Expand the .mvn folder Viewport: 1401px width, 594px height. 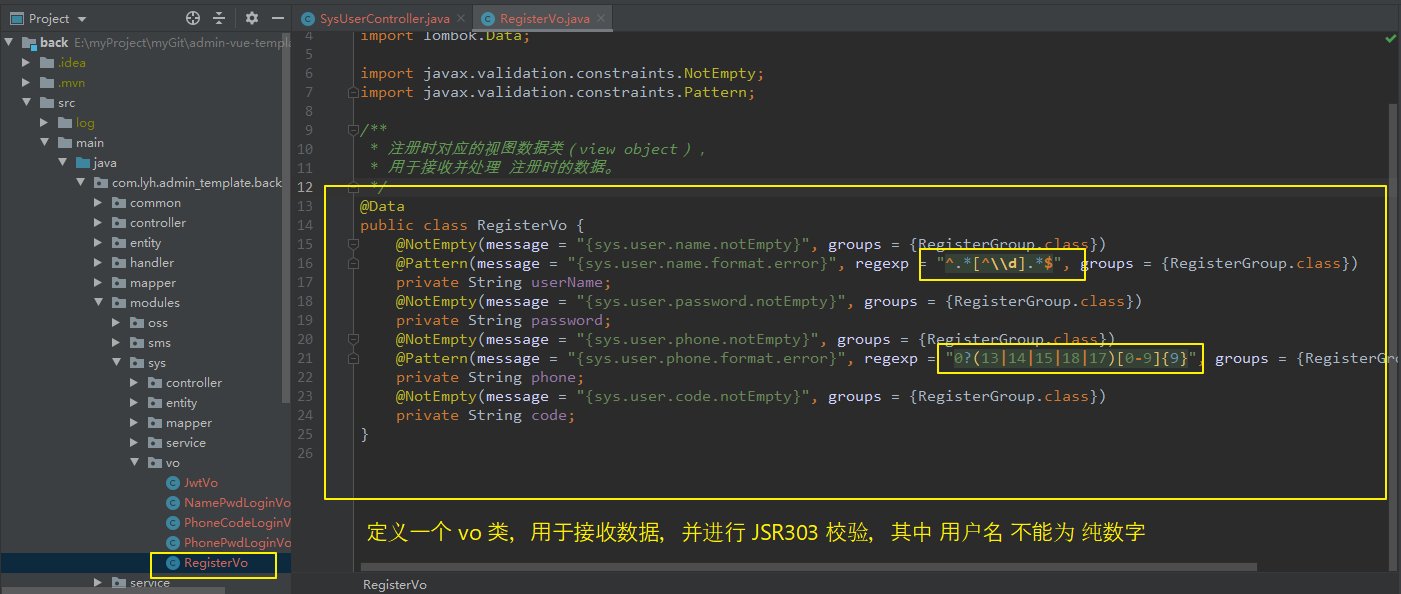27,83
